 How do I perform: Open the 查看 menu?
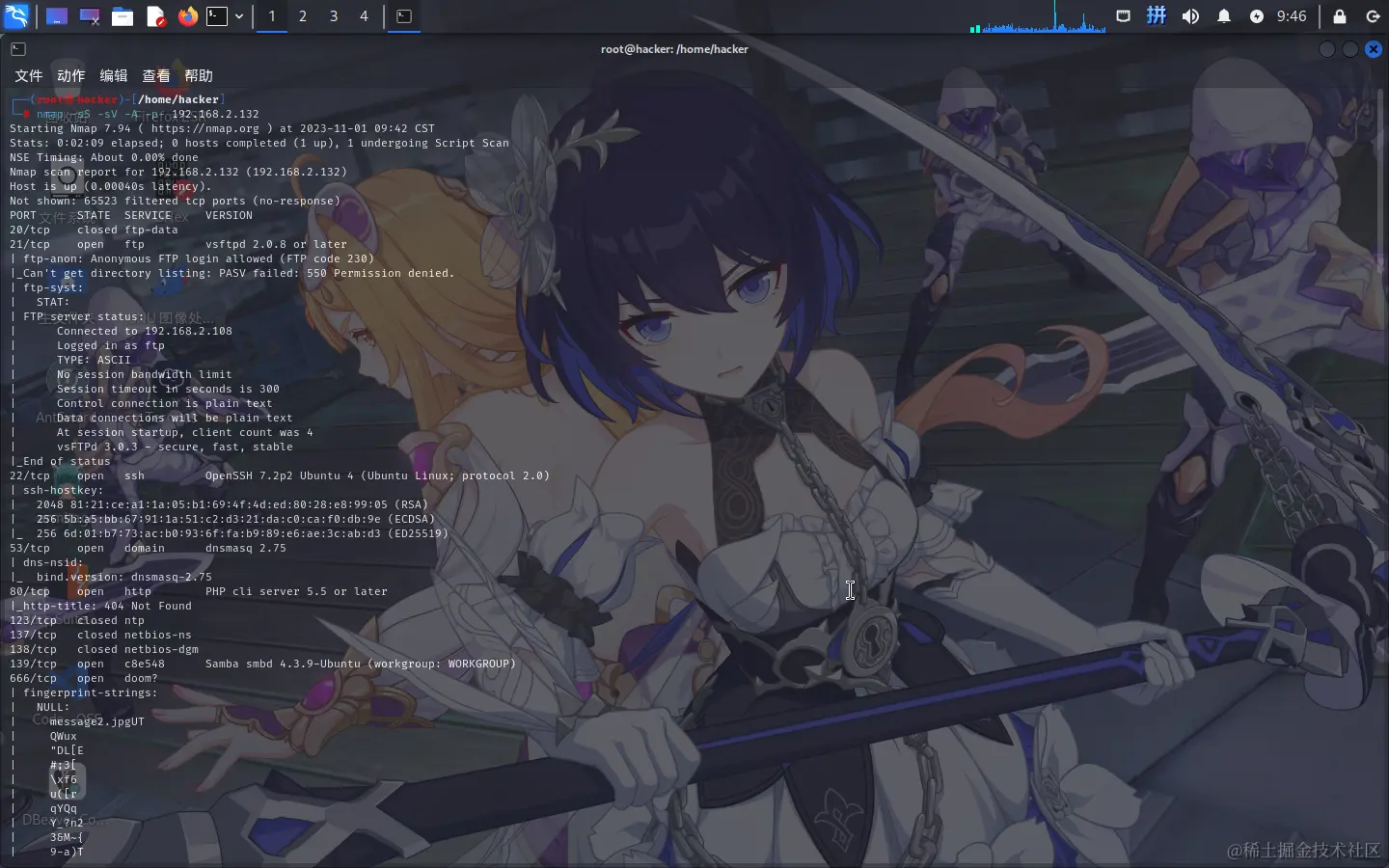[156, 76]
